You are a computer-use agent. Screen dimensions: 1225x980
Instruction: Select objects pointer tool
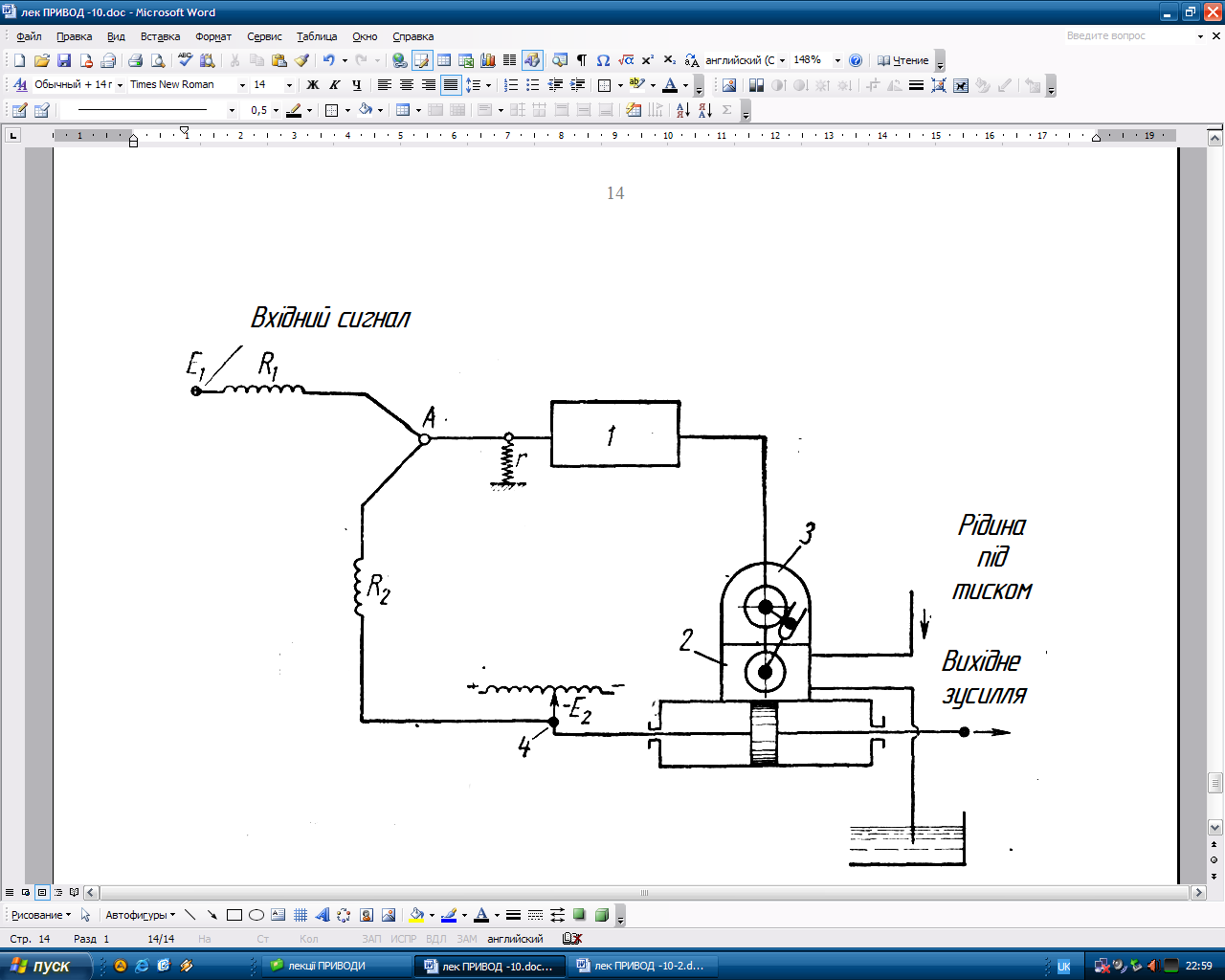pos(85,915)
